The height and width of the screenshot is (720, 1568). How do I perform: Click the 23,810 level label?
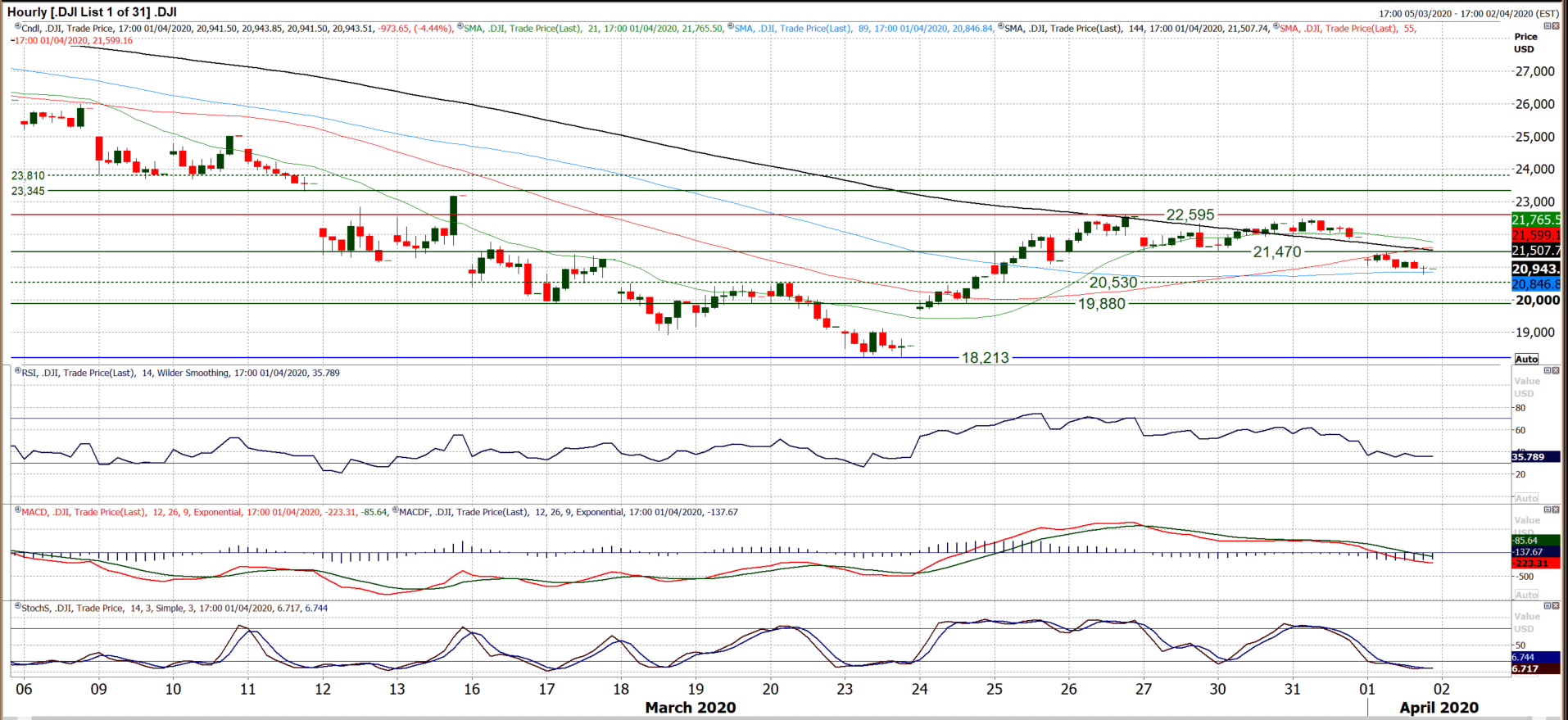(x=28, y=175)
